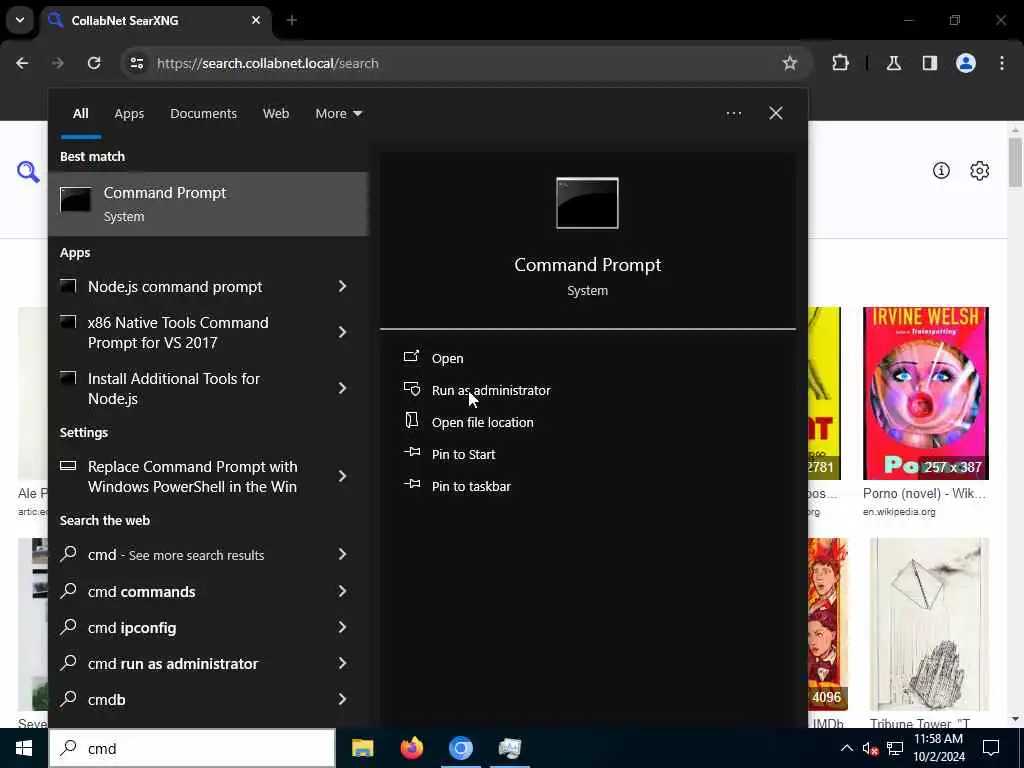Open Firefox from the taskbar
1024x768 pixels.
(411, 748)
